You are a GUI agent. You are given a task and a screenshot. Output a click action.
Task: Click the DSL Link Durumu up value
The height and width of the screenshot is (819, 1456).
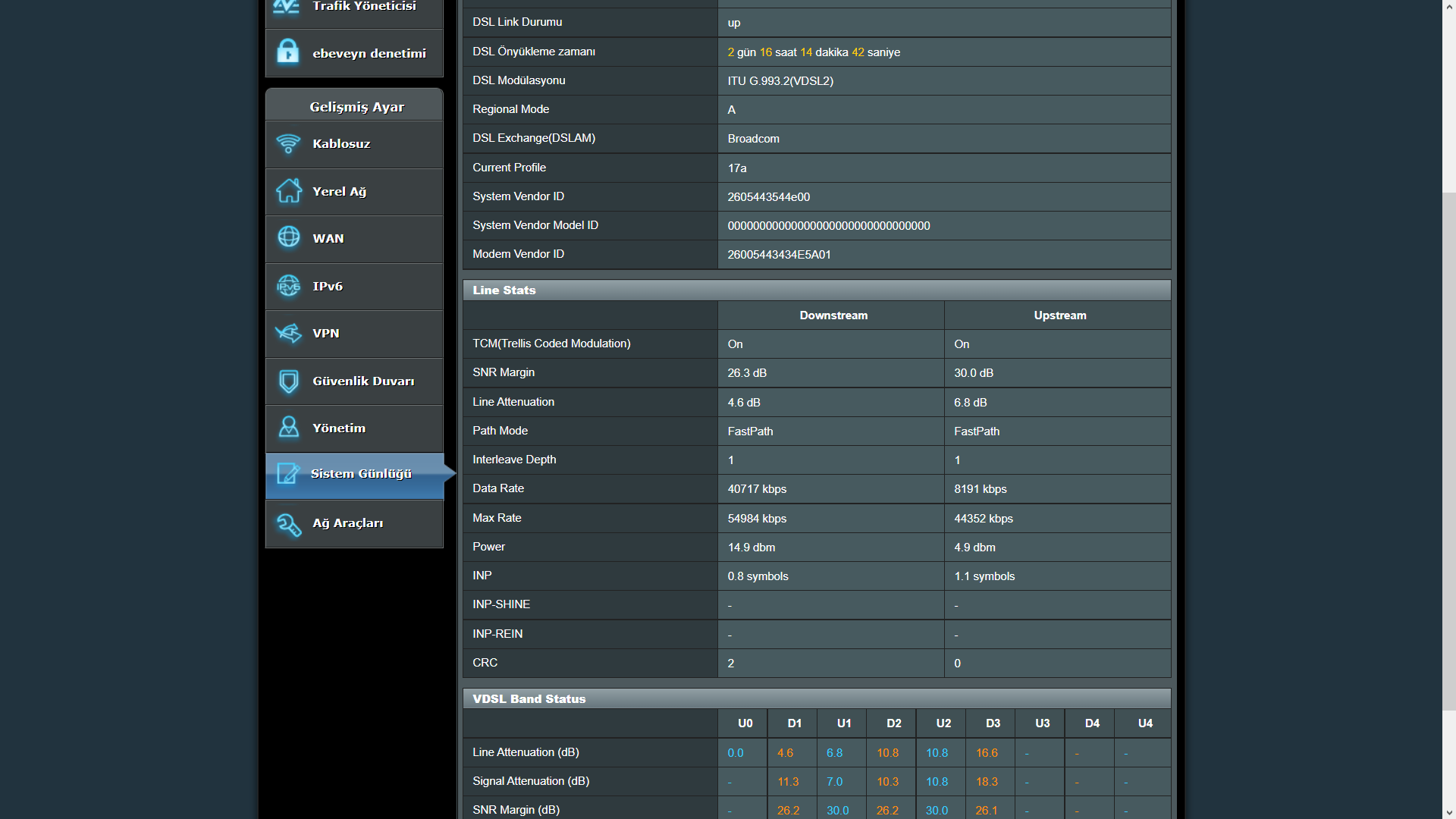[x=733, y=23]
